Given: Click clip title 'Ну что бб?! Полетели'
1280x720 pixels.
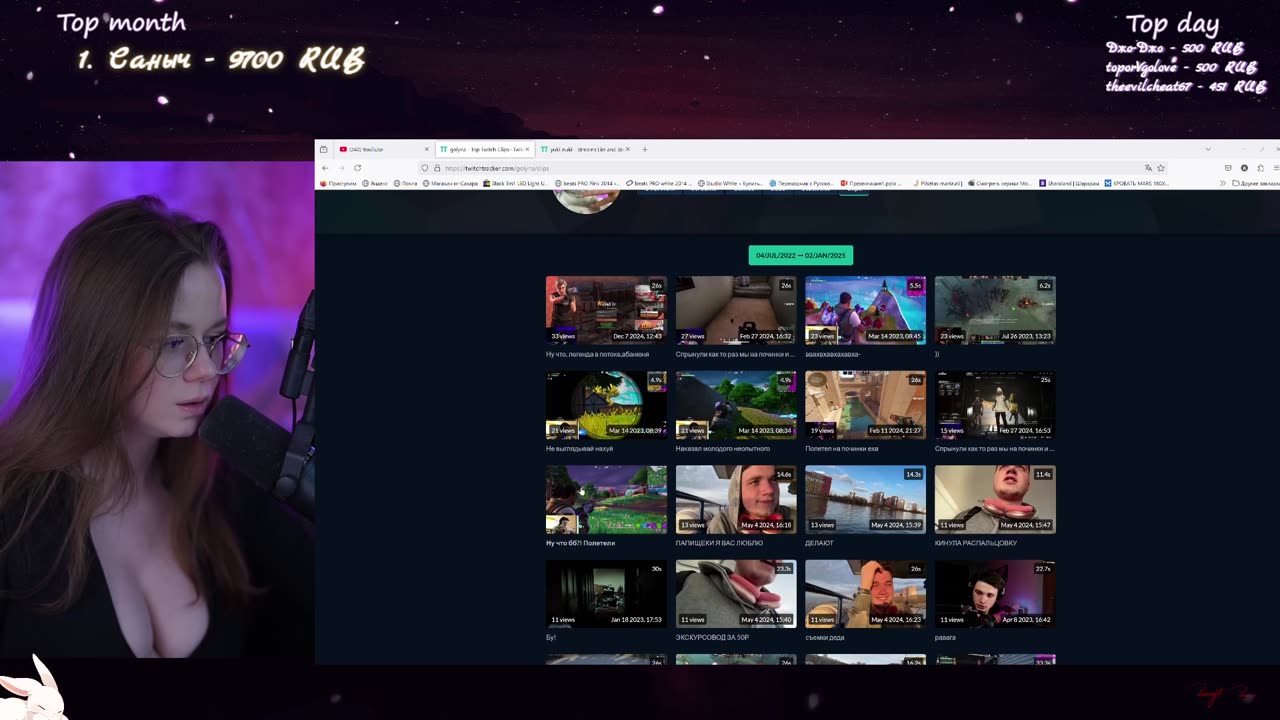Looking at the screenshot, I should [x=580, y=543].
